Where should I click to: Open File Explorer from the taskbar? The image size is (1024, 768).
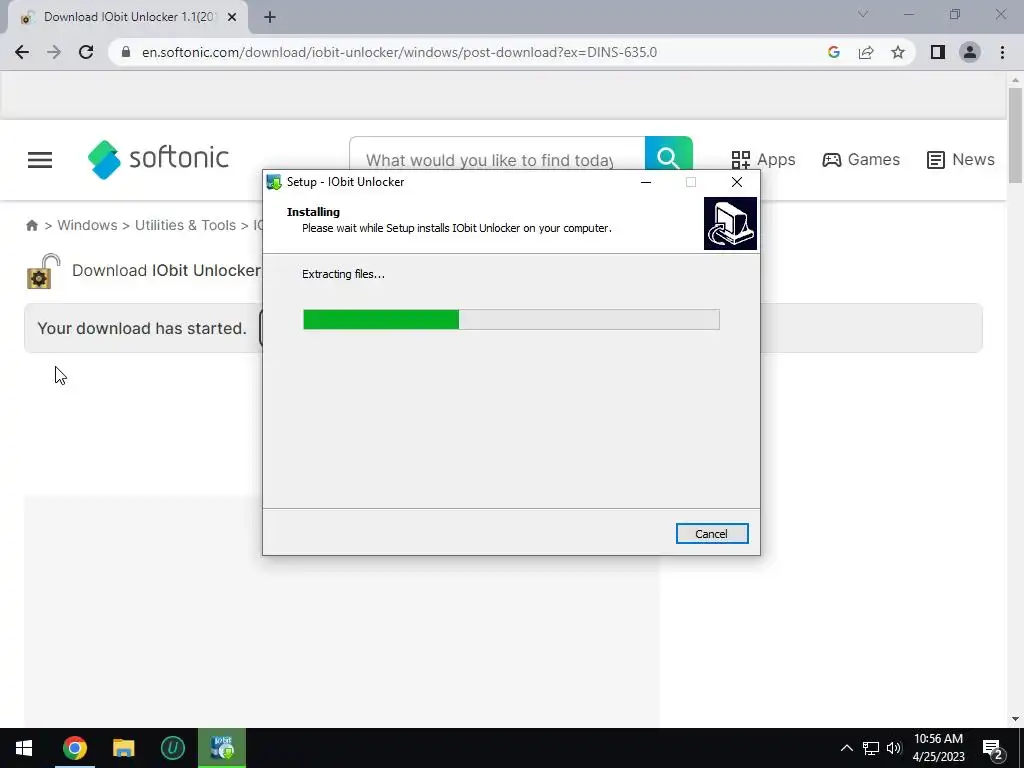[123, 748]
